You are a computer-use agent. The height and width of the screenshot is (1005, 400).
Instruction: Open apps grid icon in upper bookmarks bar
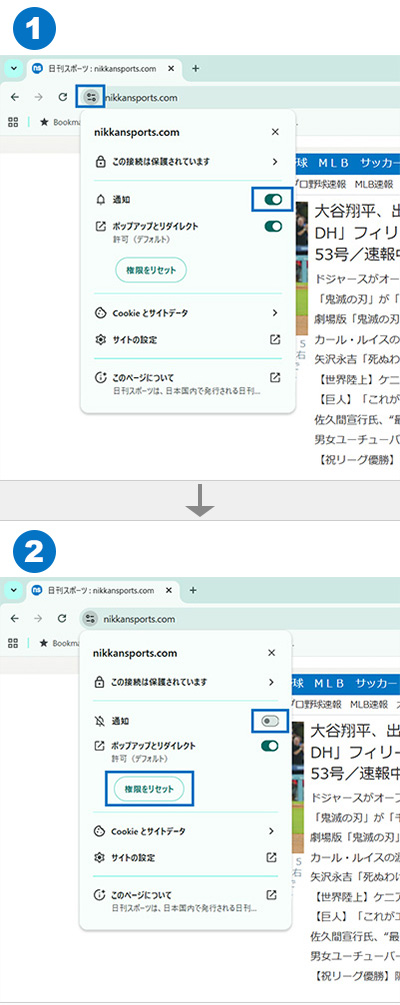coord(13,122)
